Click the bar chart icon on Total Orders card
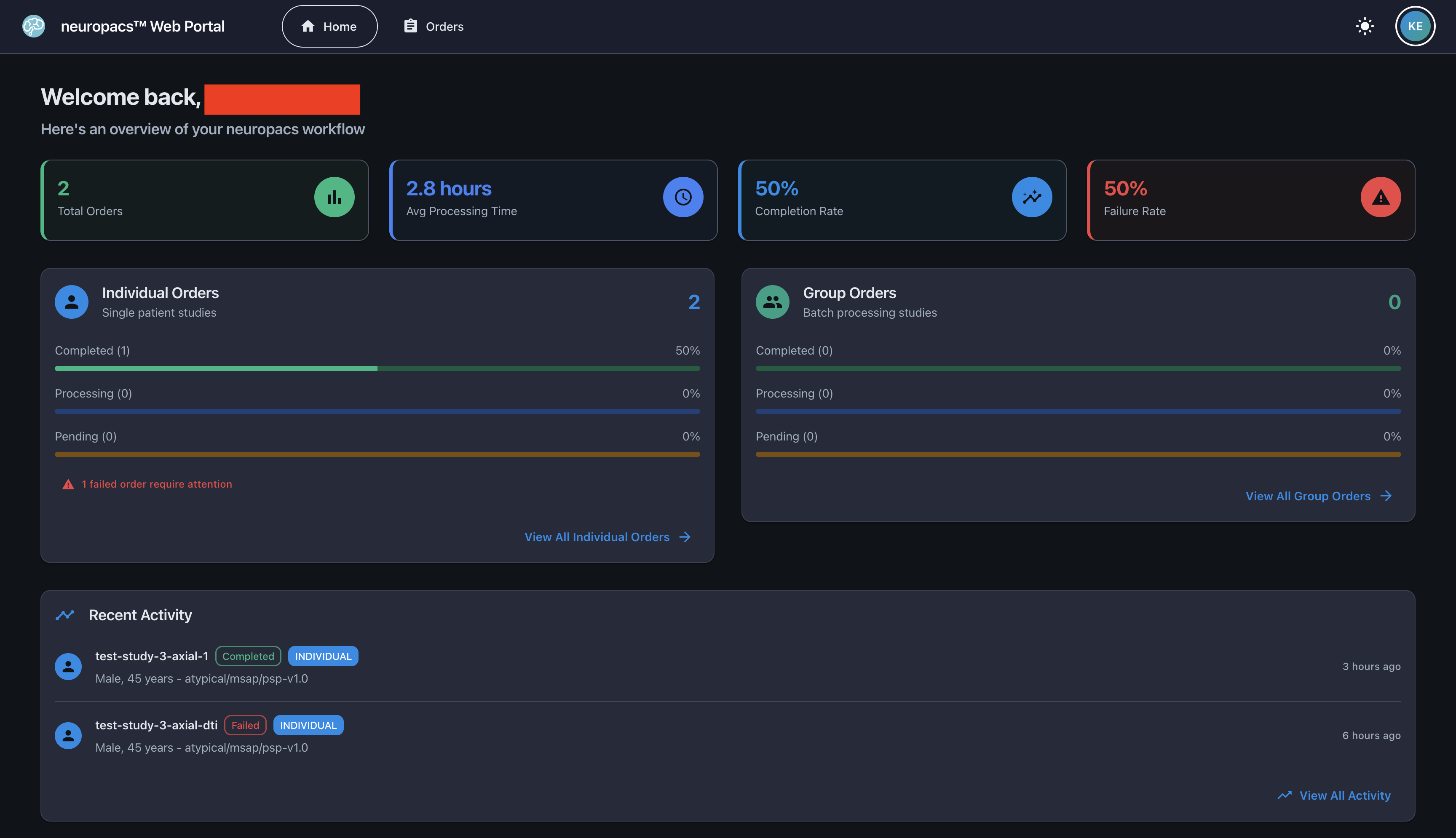 334,197
